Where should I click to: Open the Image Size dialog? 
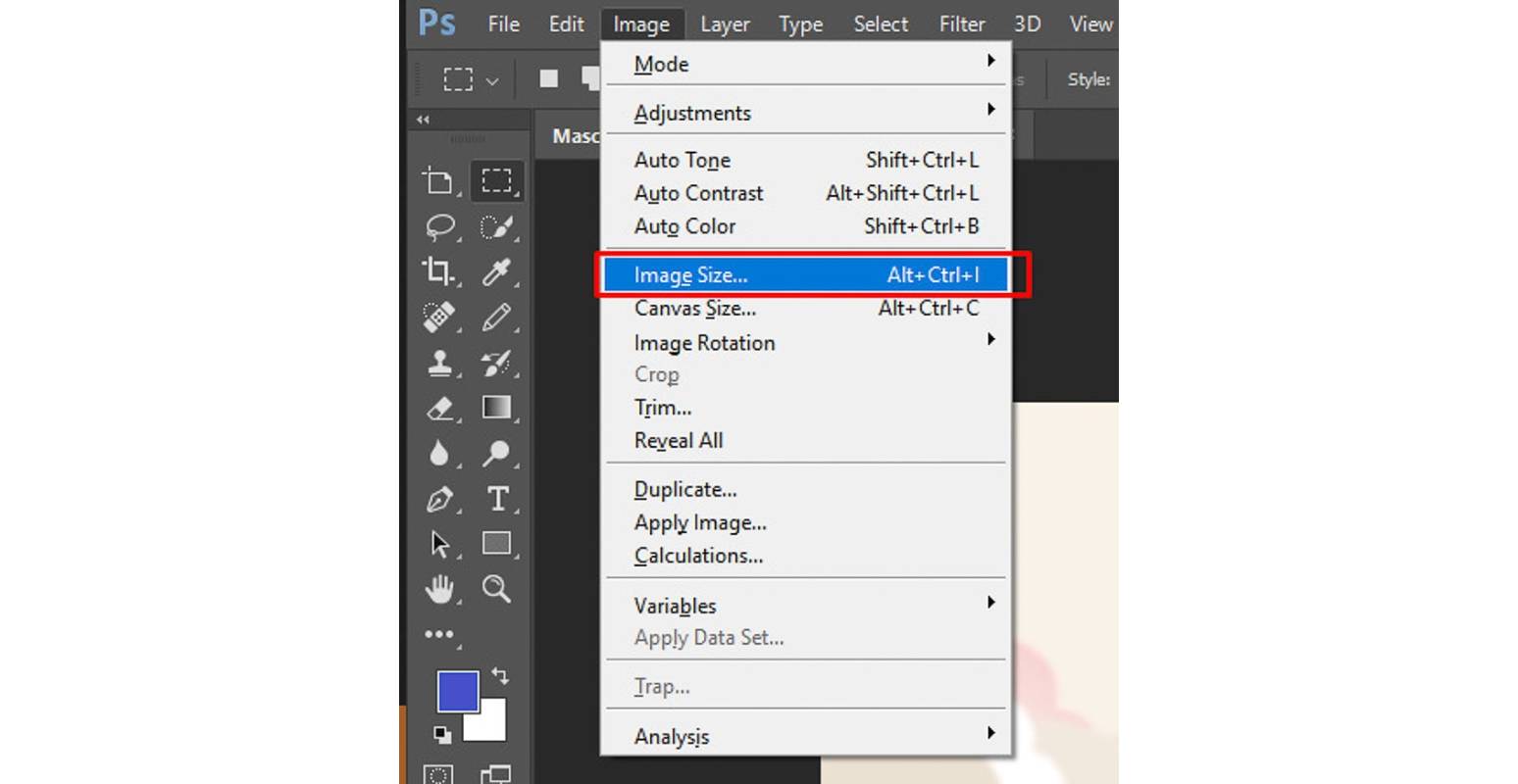point(691,275)
